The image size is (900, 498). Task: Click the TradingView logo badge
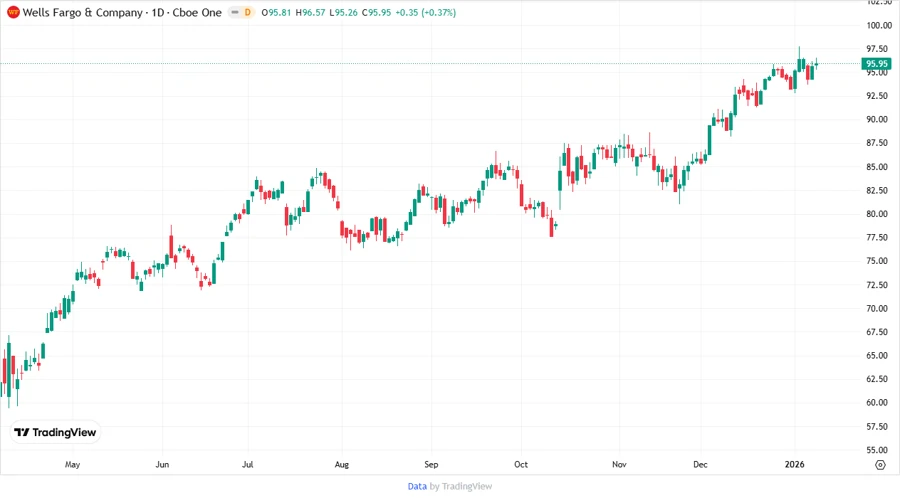56,433
